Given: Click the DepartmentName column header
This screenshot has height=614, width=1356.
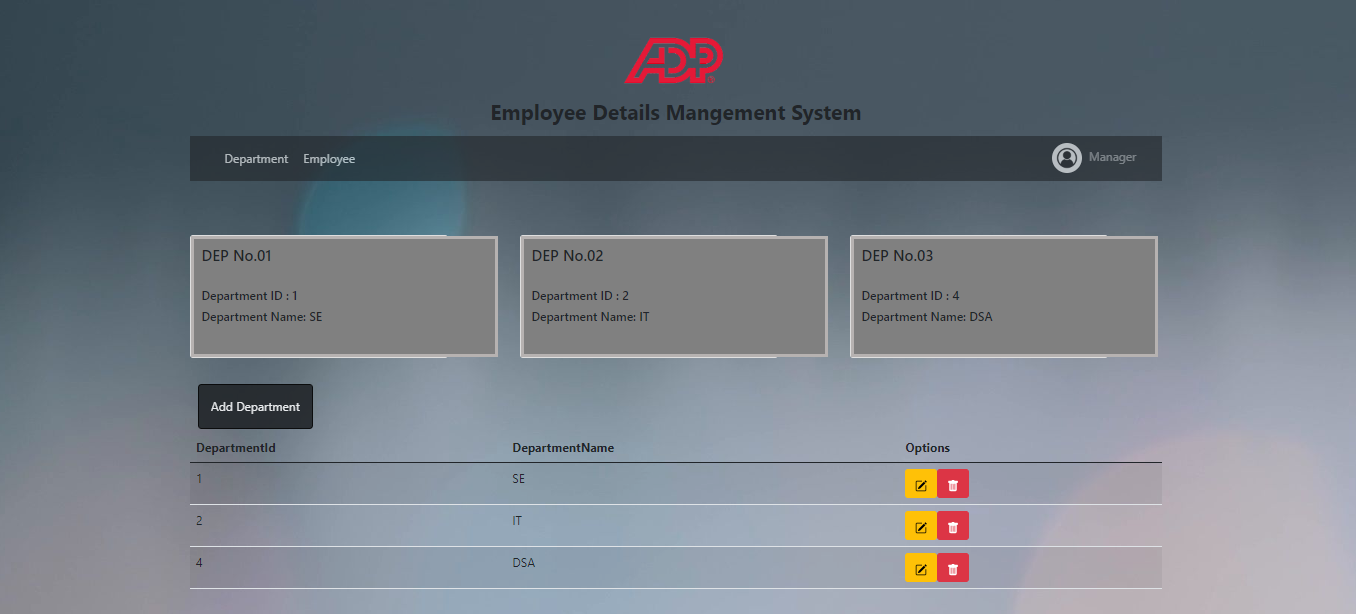Looking at the screenshot, I should pos(562,447).
